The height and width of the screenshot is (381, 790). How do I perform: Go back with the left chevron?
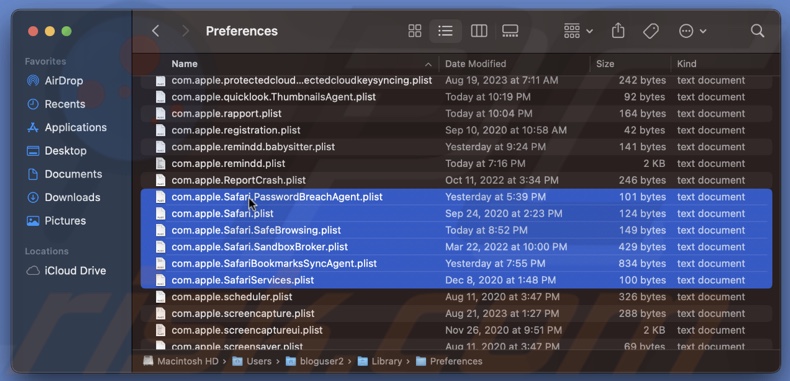coord(156,31)
